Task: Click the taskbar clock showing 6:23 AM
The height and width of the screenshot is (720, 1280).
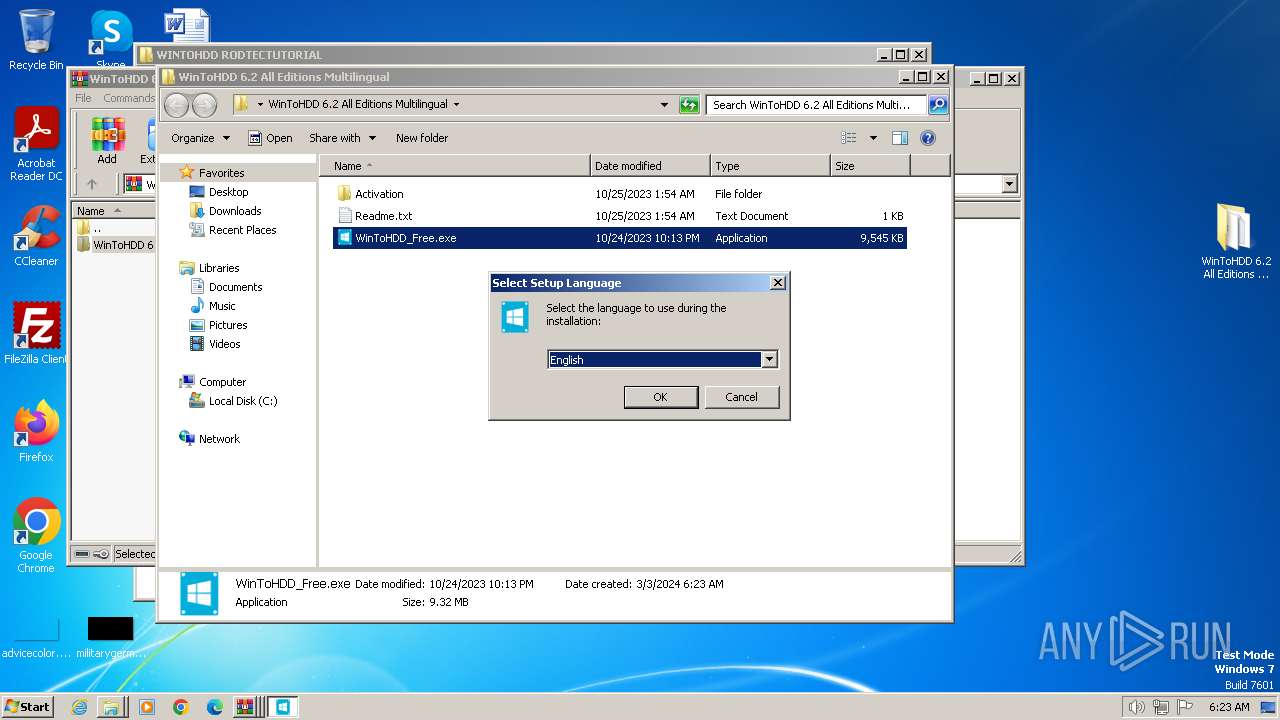Action: click(1229, 707)
